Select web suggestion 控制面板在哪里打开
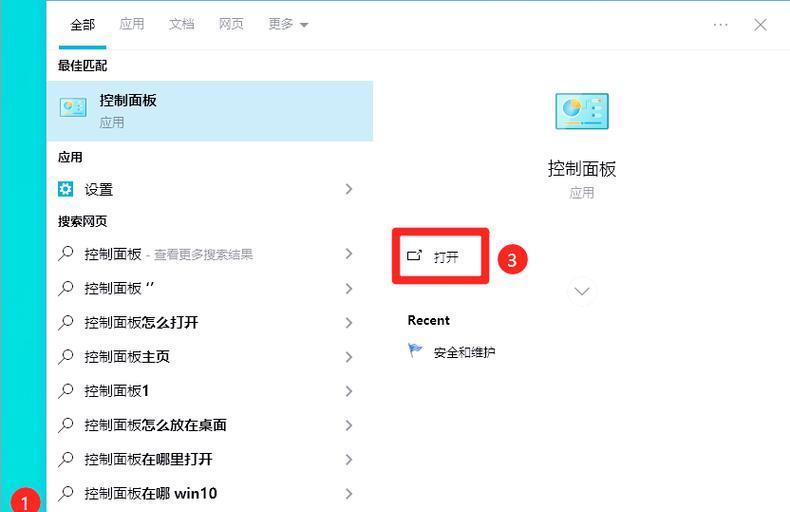 pos(210,459)
